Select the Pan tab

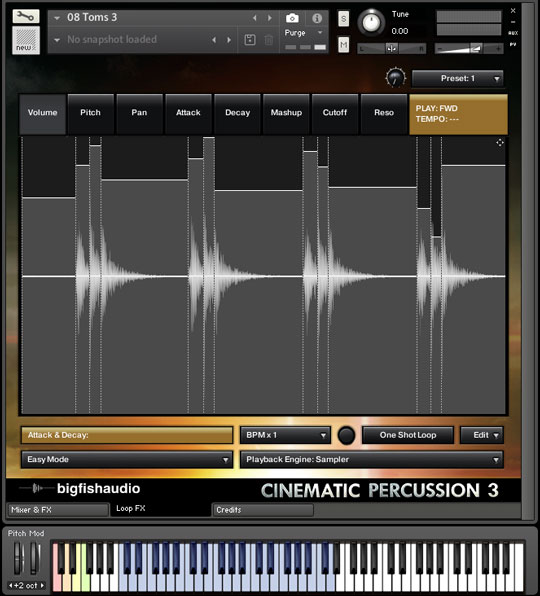coord(139,114)
